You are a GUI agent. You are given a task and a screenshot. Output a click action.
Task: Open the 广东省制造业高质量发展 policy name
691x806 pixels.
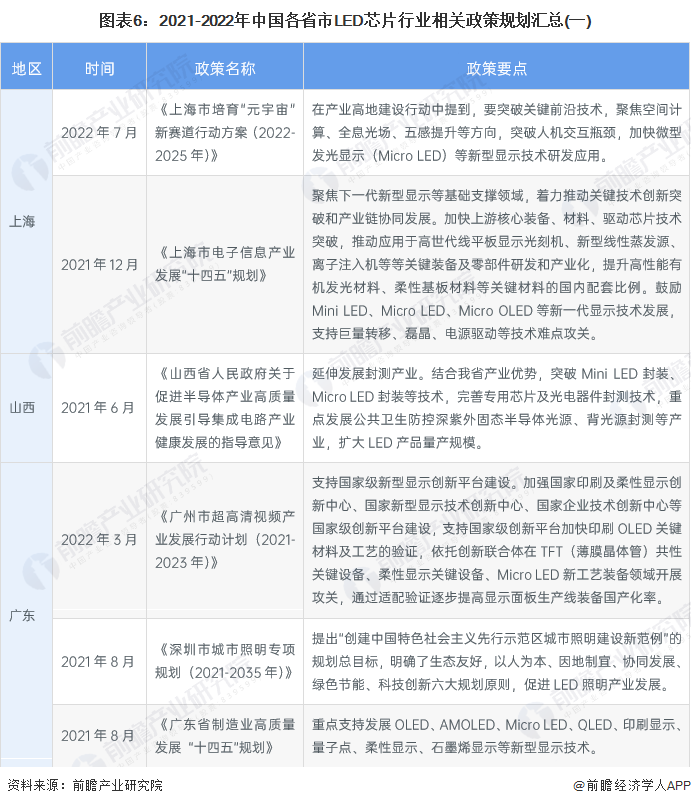tap(224, 735)
